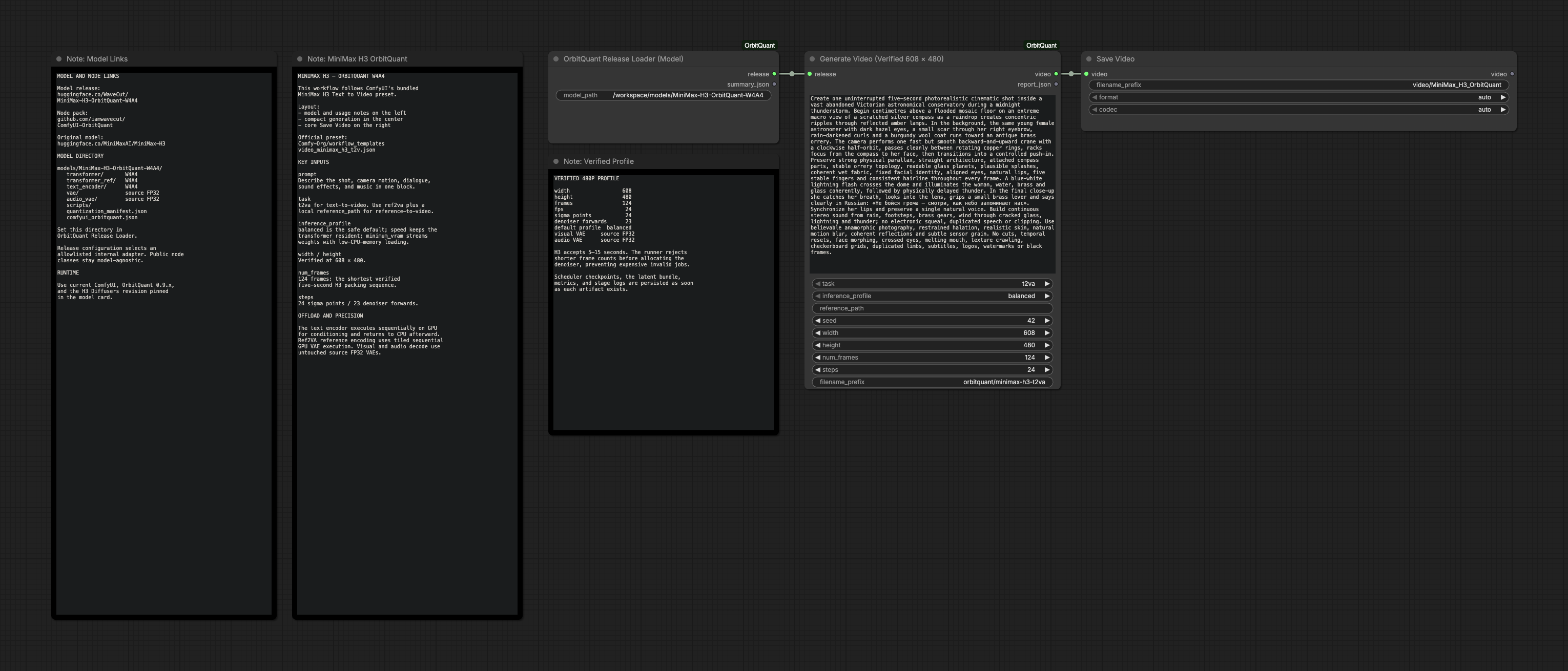
Task: Click 'MODEL AND NODE LINKS' heading text
Action: [88, 76]
